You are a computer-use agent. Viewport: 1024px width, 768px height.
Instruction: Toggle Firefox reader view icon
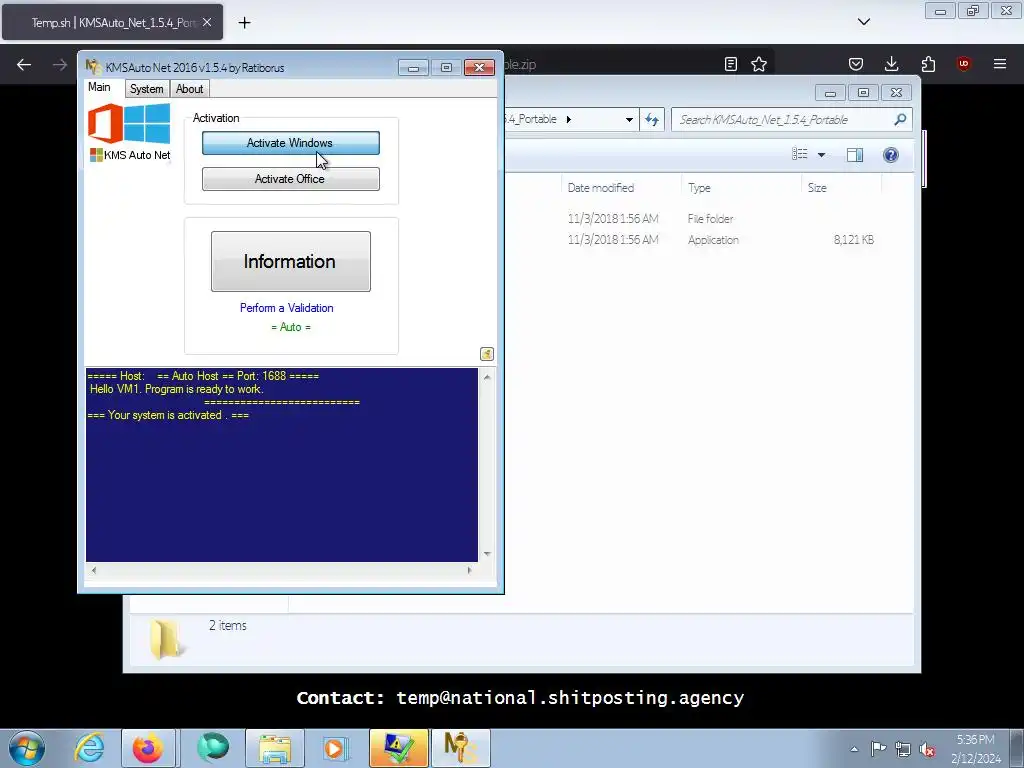click(x=731, y=64)
